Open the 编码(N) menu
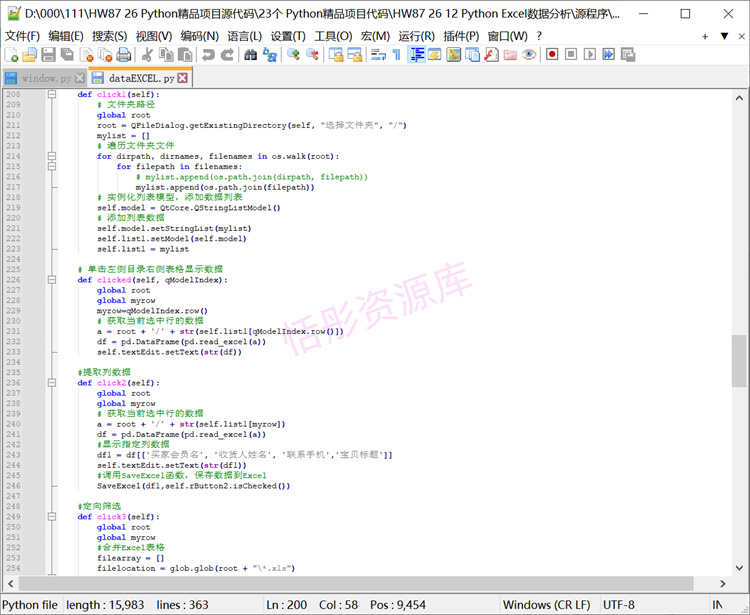Screen dimensions: 750x615 199,36
